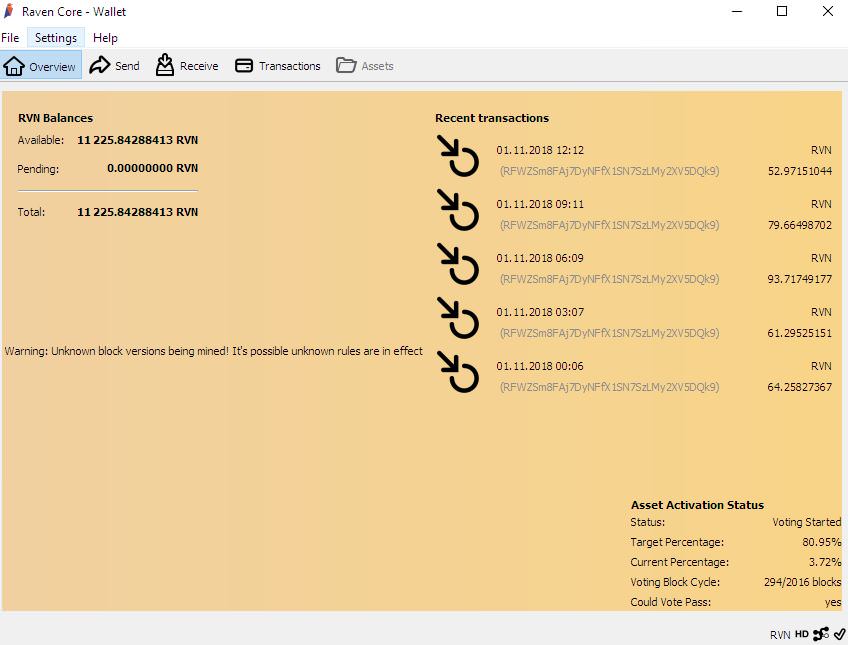
Task: Click the Could Vote Pass value yes
Action: click(833, 602)
